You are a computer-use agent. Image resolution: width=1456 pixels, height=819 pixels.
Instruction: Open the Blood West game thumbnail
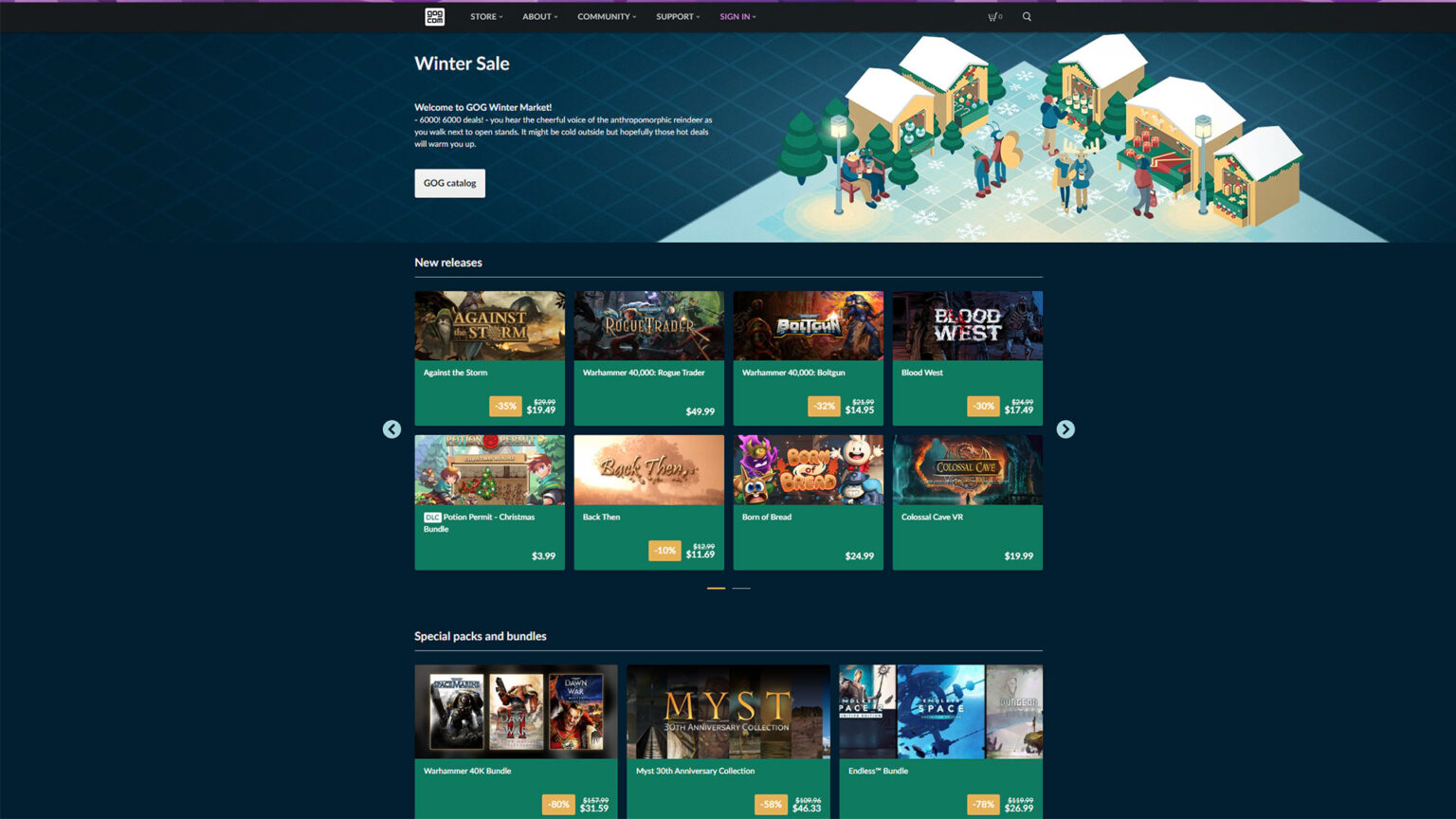click(967, 325)
